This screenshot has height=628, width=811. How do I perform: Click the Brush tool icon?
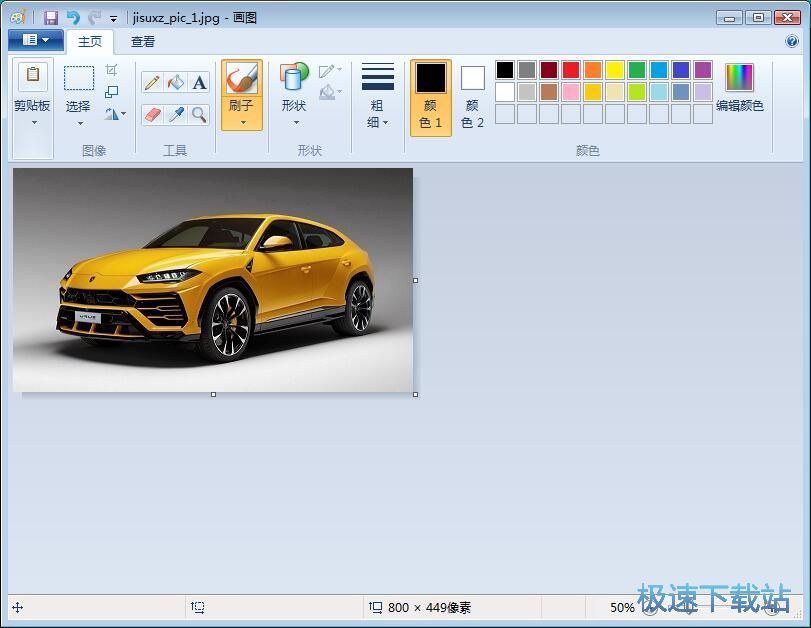(242, 78)
